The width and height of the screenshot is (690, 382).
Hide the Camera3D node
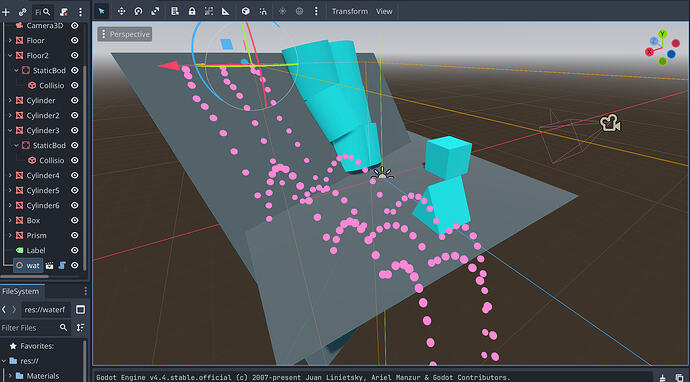75,26
